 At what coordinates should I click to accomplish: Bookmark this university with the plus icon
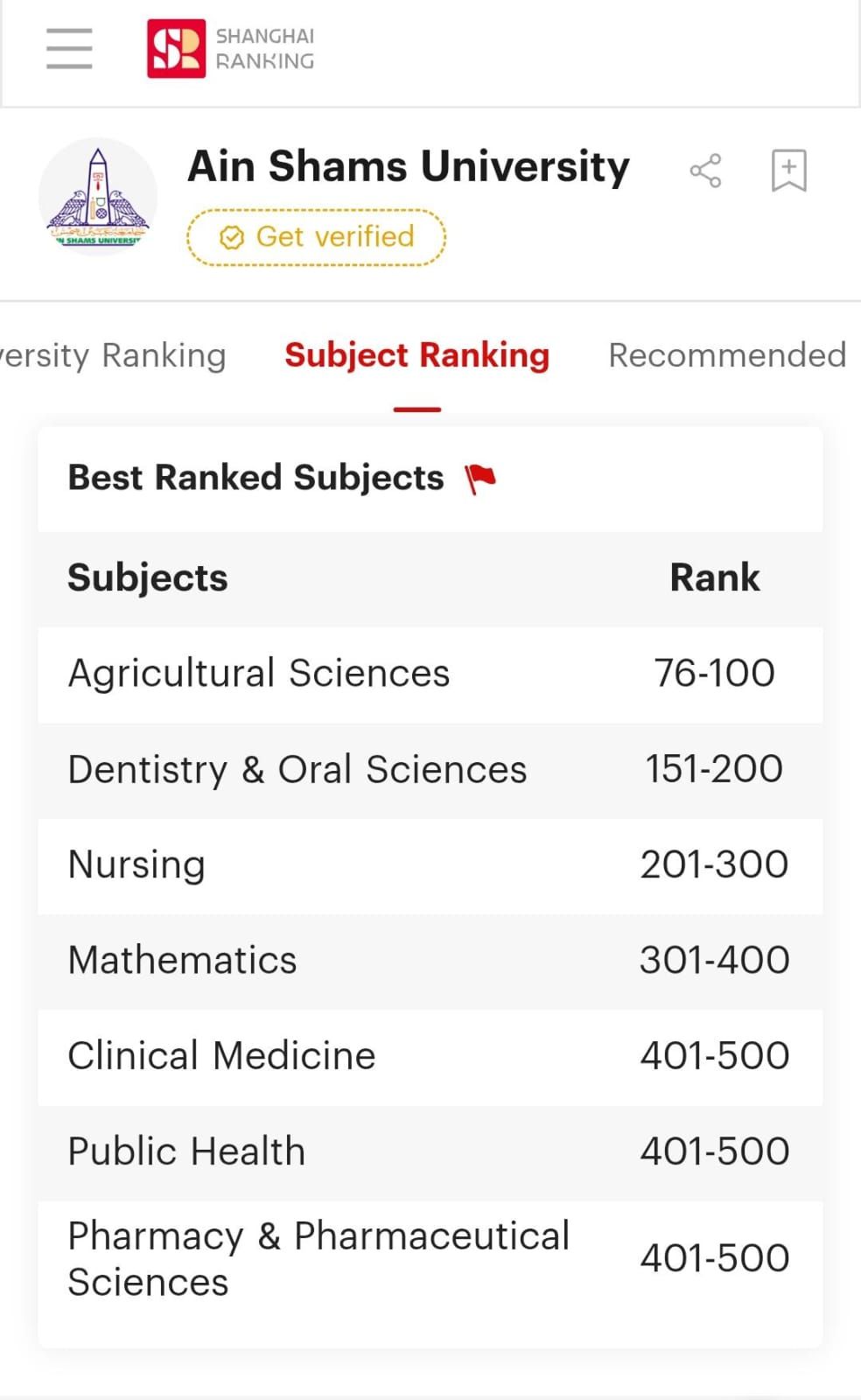(788, 170)
